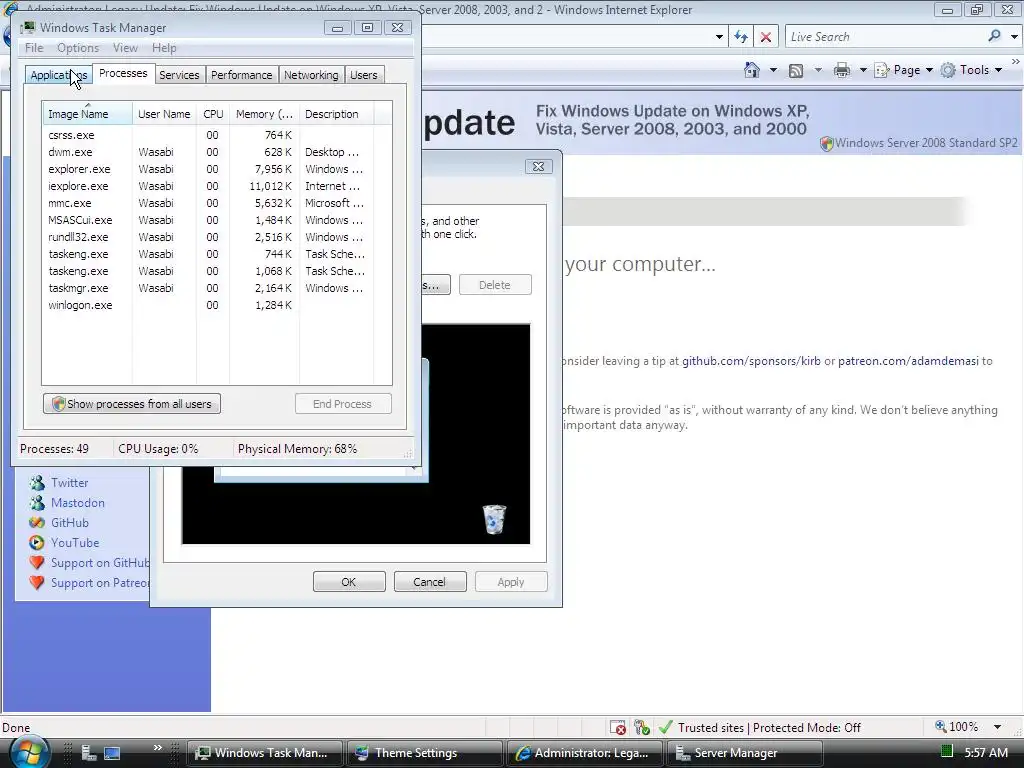Viewport: 1024px width, 768px height.
Task: Open the File menu in Task Manager
Action: (34, 48)
